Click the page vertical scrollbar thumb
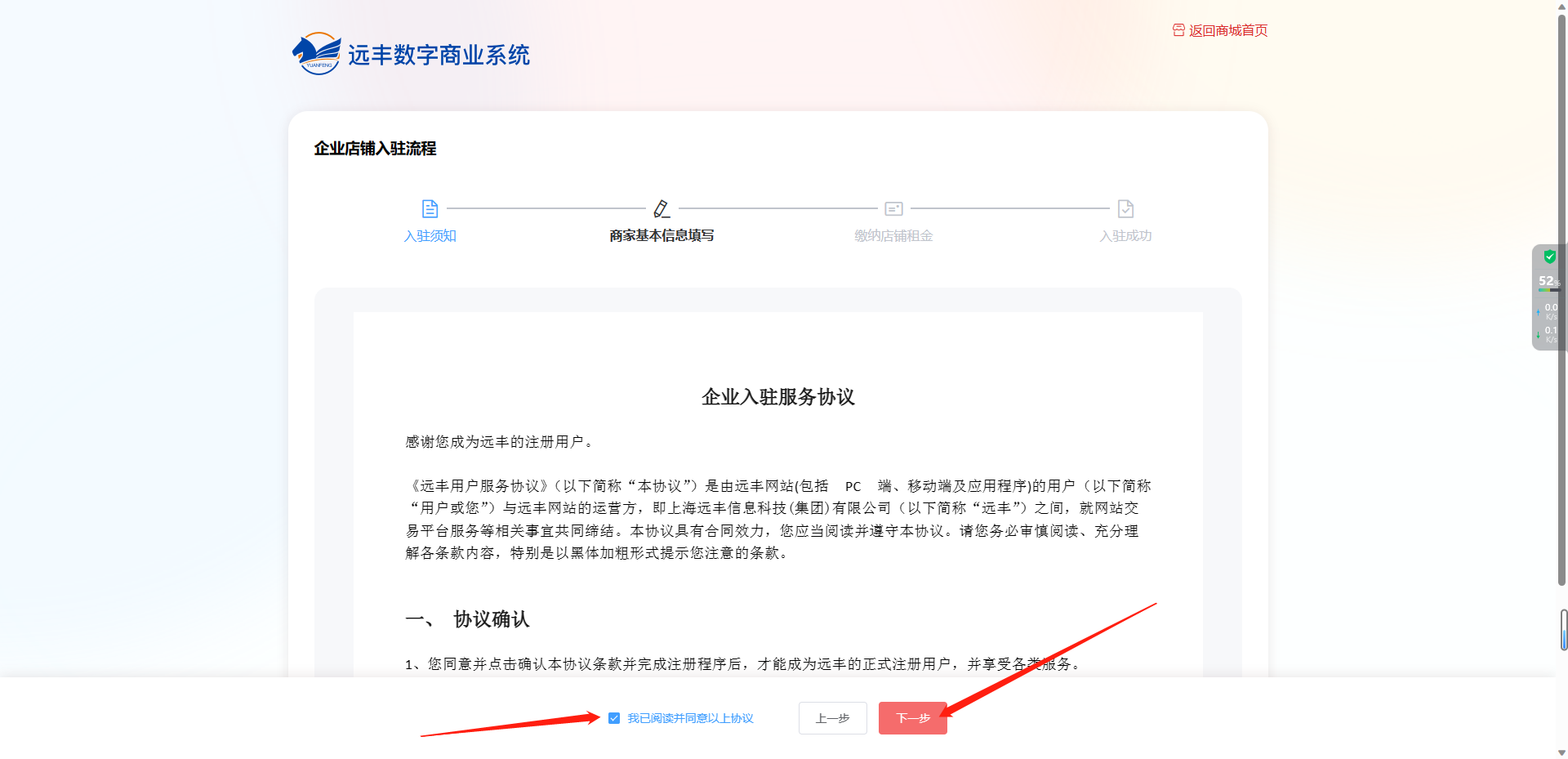The image size is (1568, 759). 1562,299
